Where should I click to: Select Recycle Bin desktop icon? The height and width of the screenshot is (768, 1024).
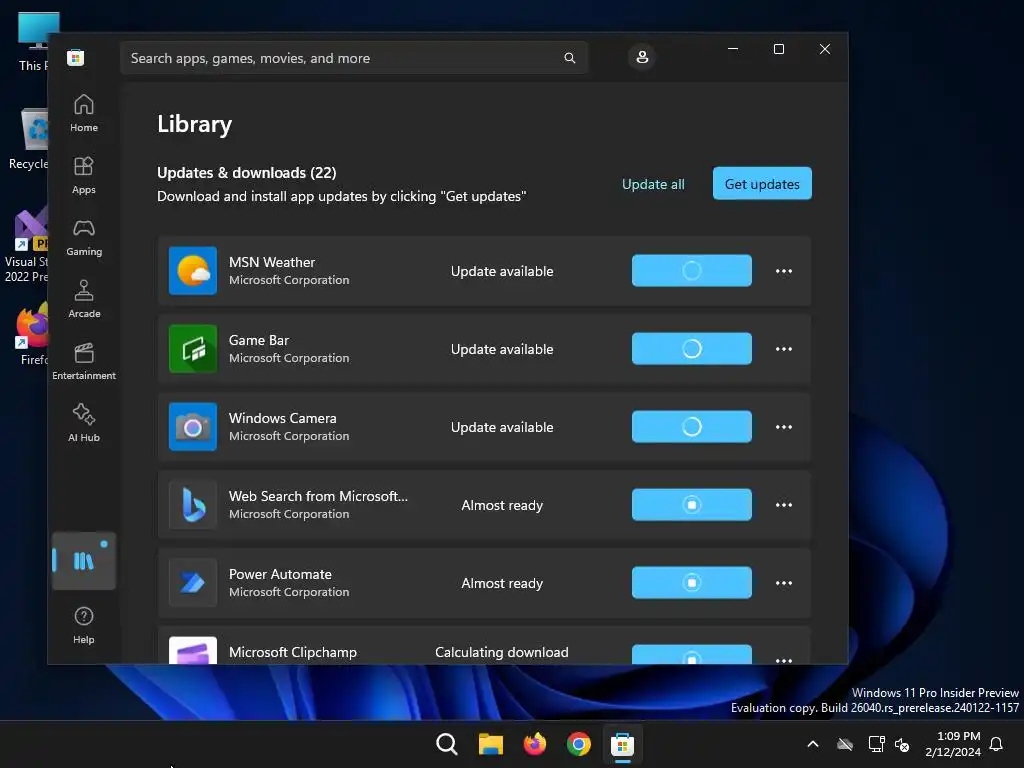click(x=29, y=139)
